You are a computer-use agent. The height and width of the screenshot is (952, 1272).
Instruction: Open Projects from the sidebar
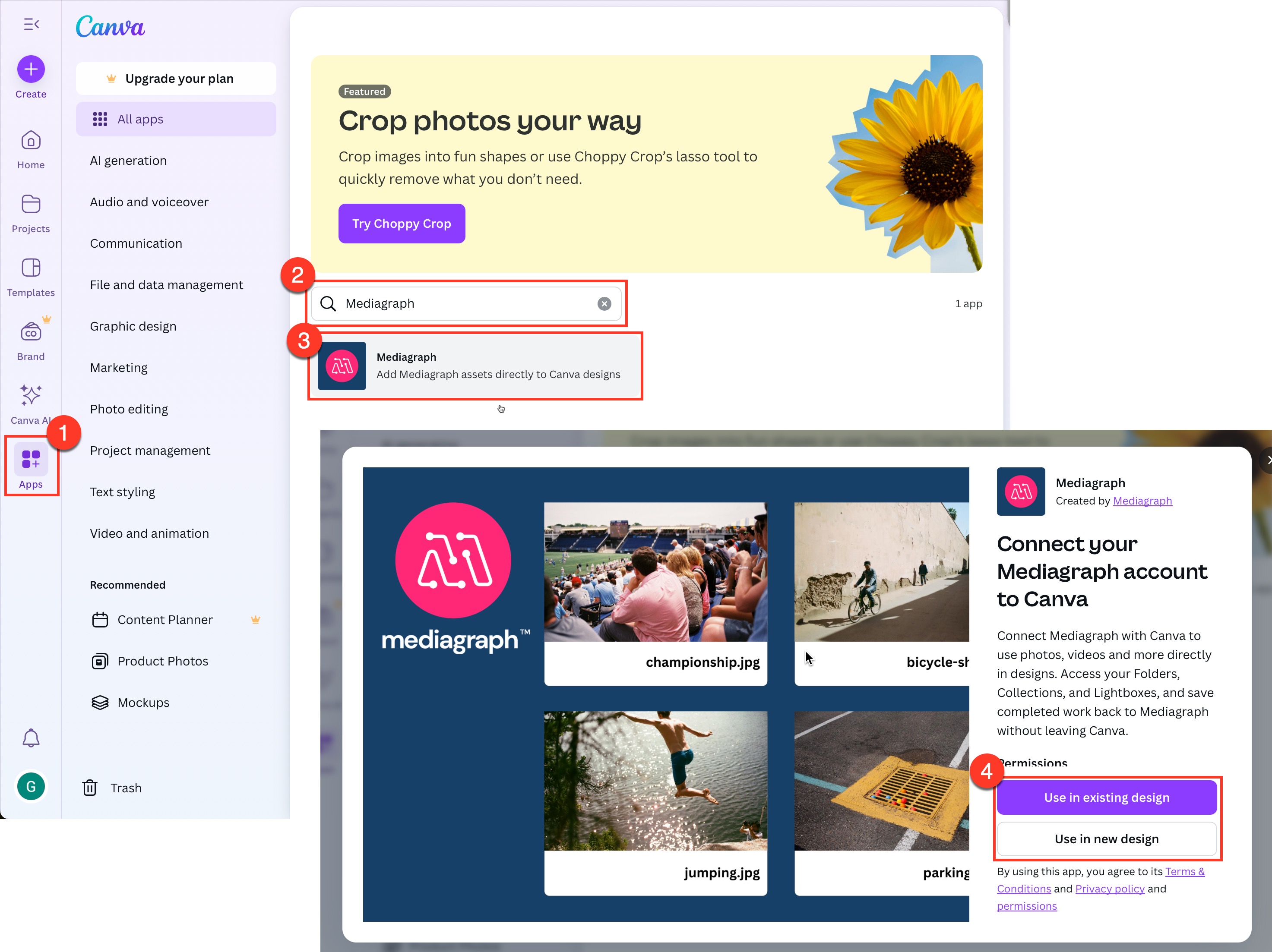click(x=31, y=205)
